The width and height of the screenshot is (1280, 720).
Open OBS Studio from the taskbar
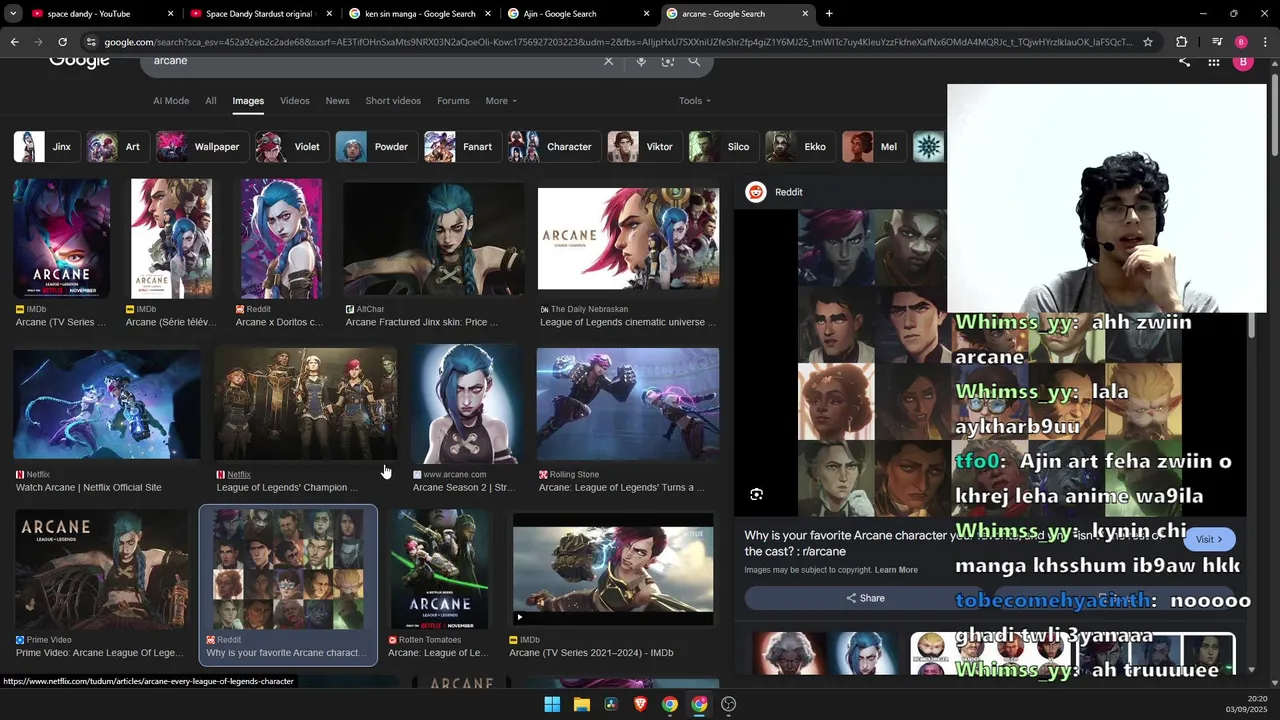(729, 704)
